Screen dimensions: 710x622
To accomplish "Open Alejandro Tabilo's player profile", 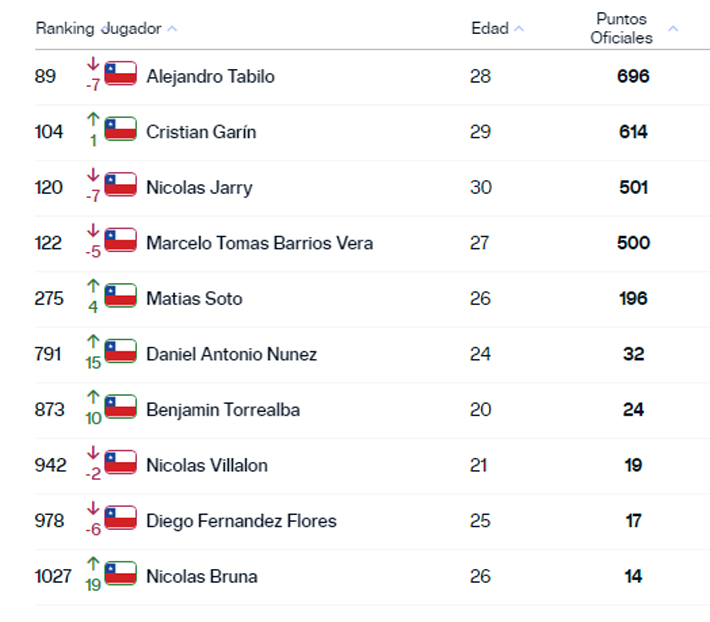I will pos(210,76).
